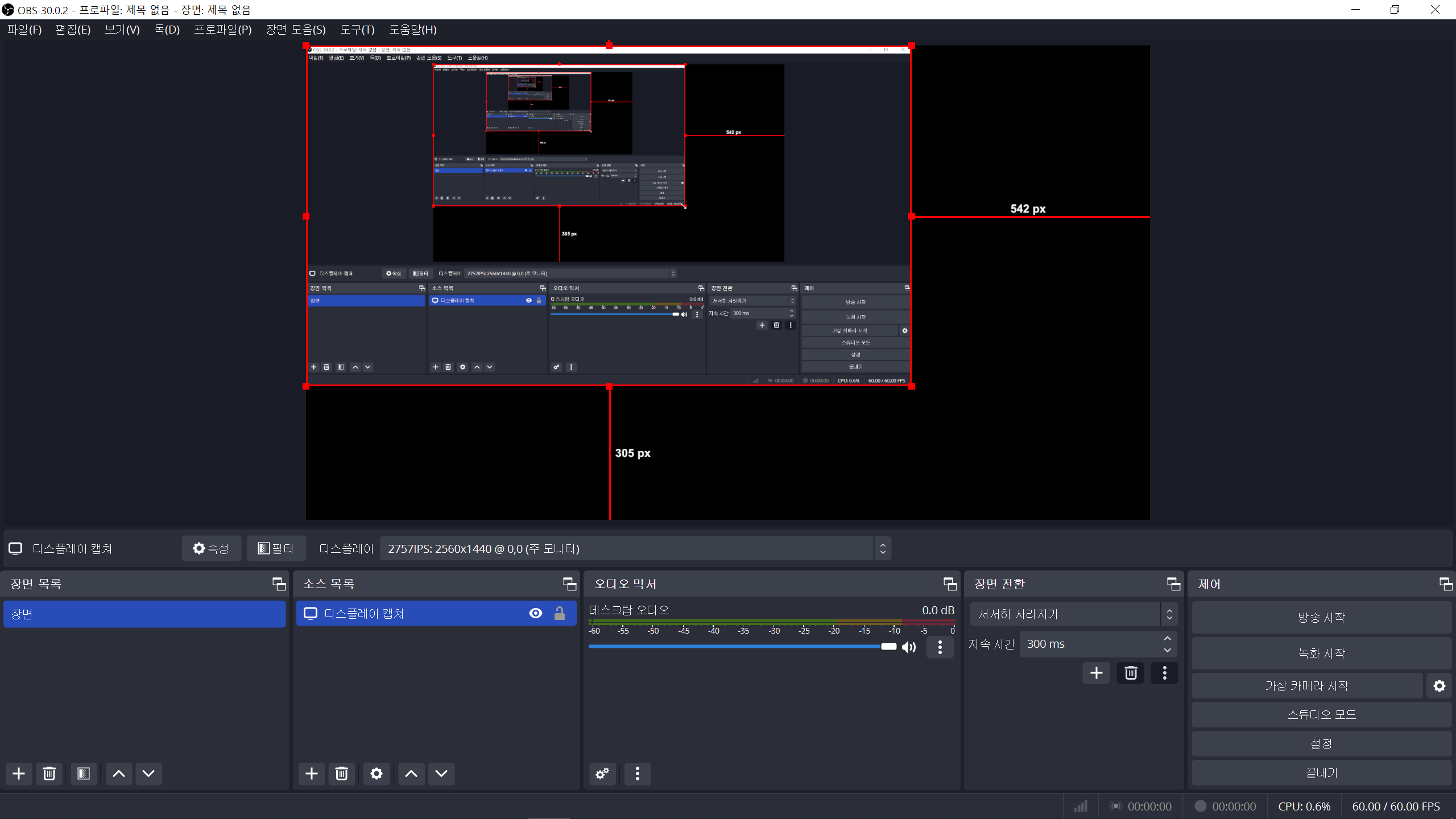Toggle visibility of display capture source

(x=536, y=613)
